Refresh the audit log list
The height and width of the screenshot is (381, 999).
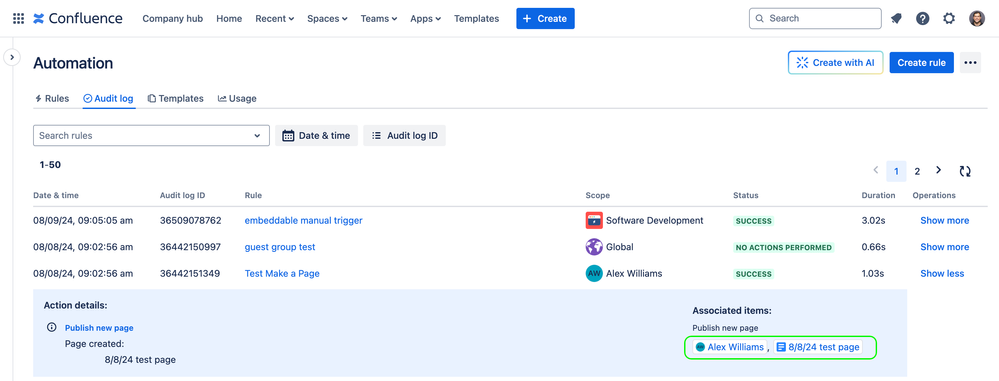[x=965, y=171]
